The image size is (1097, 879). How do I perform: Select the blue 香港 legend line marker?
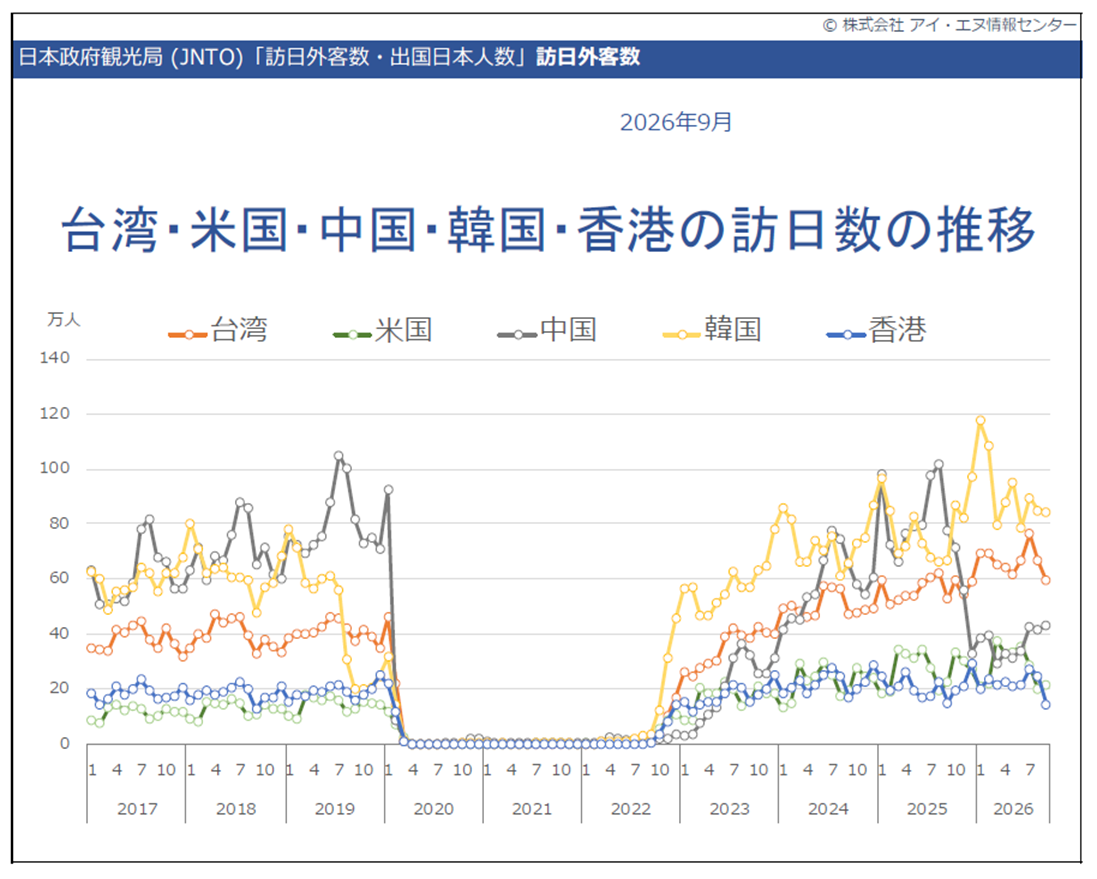click(847, 335)
